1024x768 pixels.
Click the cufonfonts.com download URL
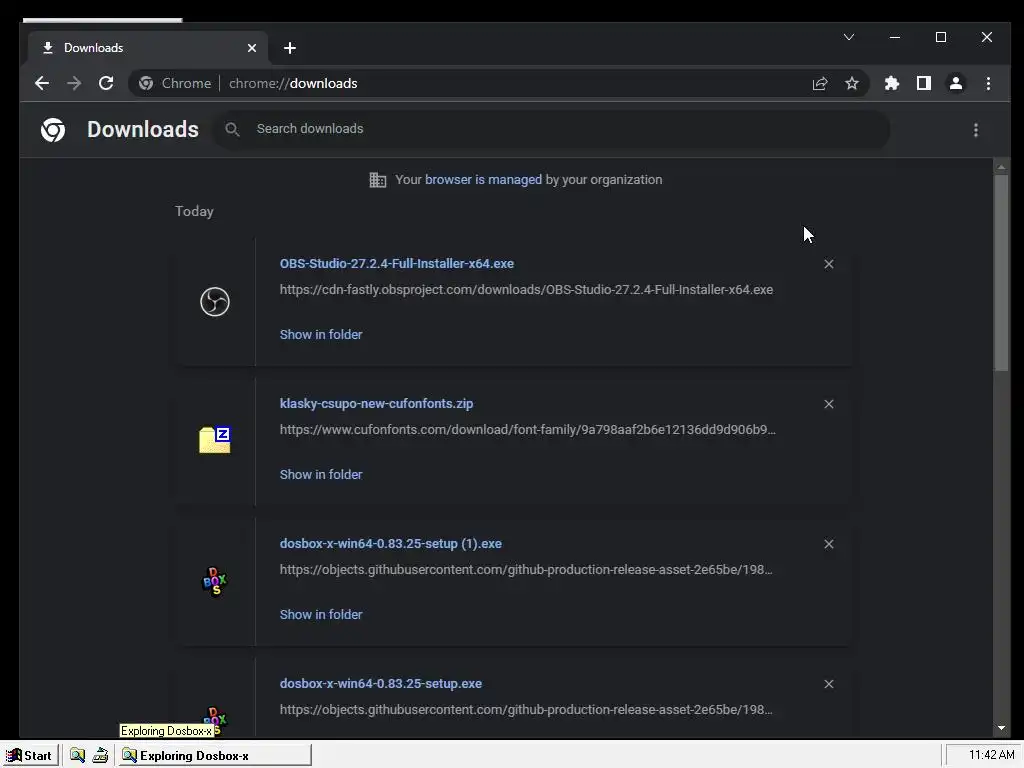[528, 430]
